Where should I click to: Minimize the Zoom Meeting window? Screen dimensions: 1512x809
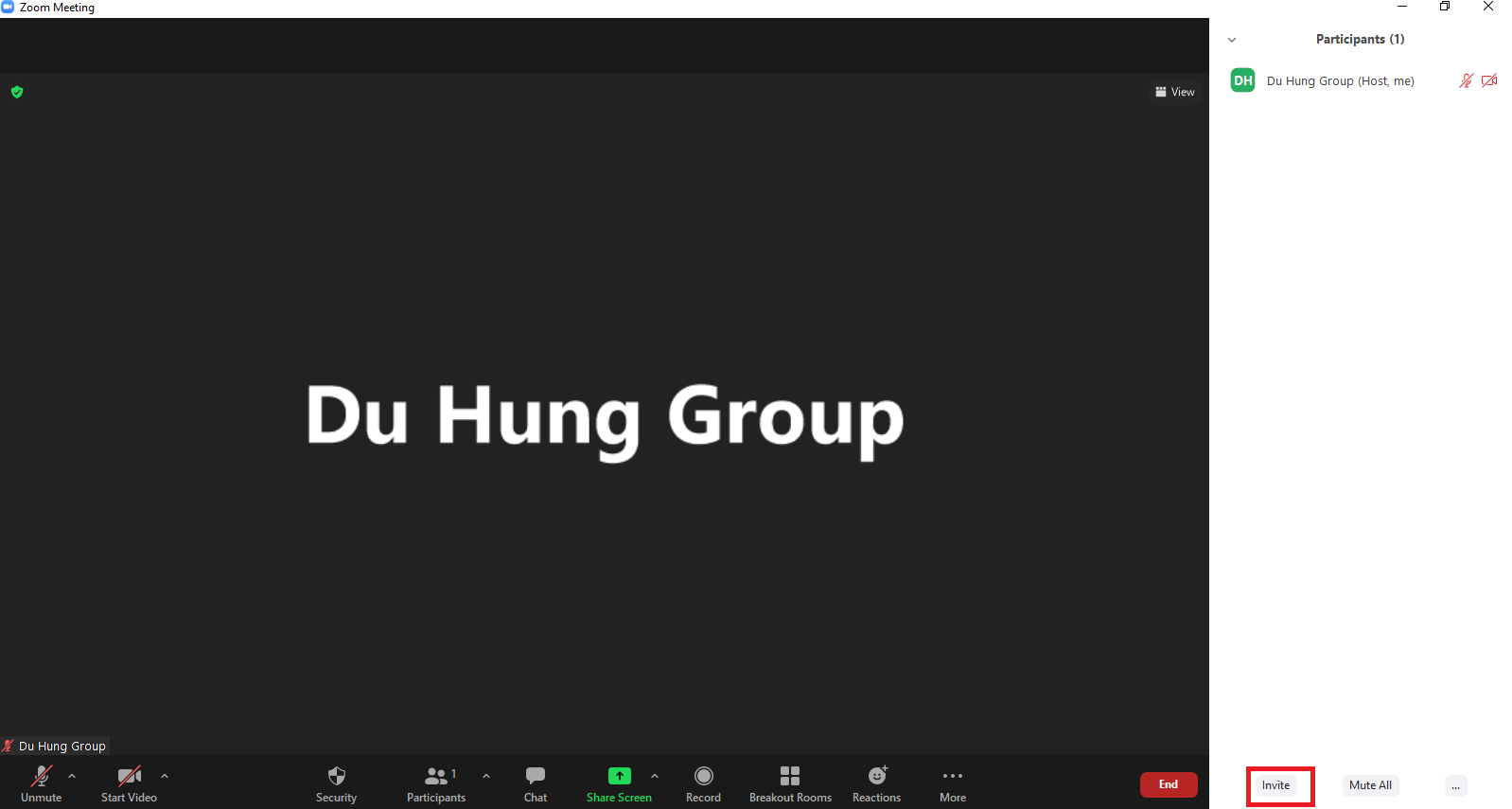point(1402,7)
